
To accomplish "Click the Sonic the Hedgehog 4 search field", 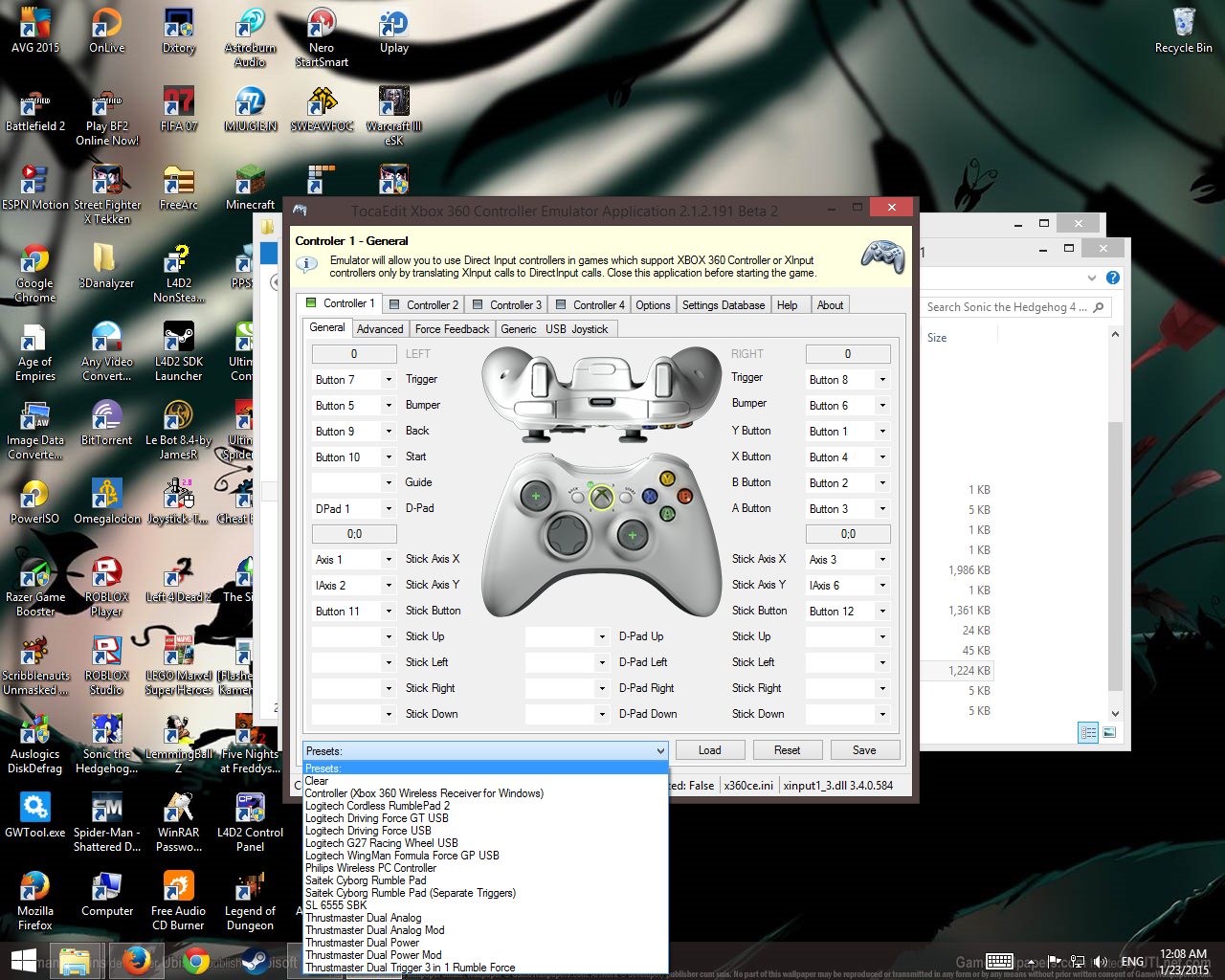I will tap(1010, 307).
